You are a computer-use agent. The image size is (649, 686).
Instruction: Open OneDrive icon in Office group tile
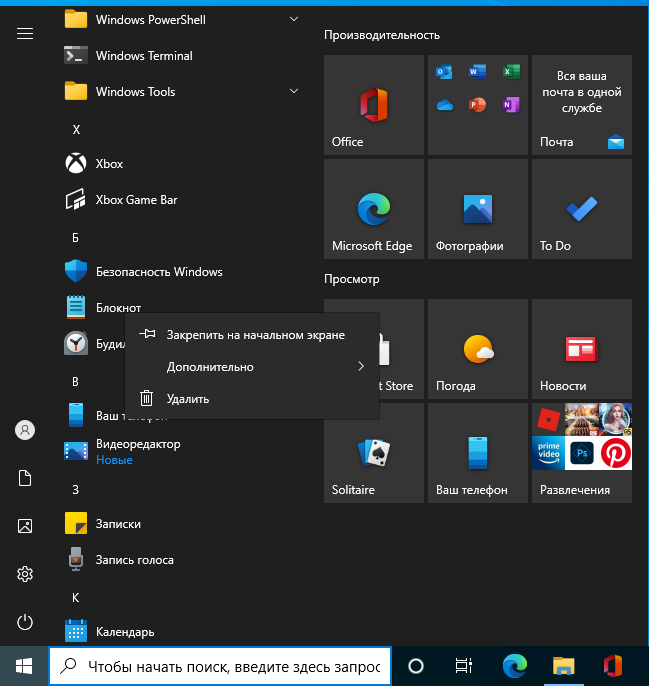[x=444, y=105]
